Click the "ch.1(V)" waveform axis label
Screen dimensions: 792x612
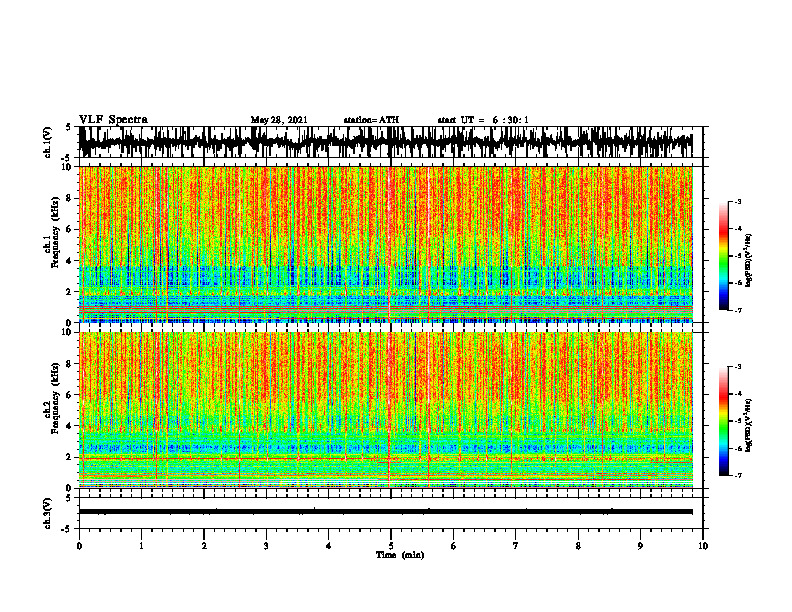point(48,142)
